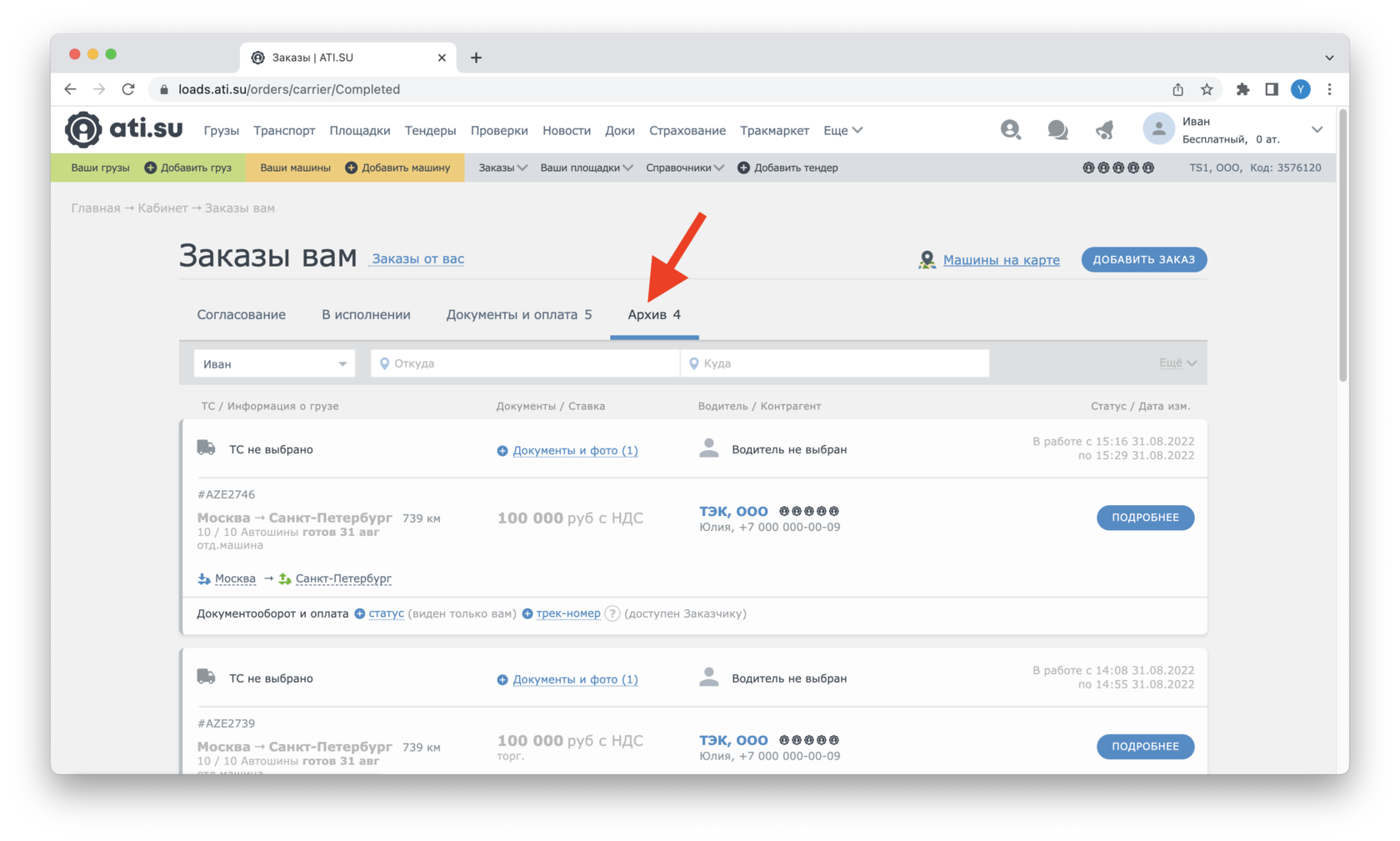Click the plus icon by Добавить машину
Screen dimensions: 1400x841
point(351,168)
